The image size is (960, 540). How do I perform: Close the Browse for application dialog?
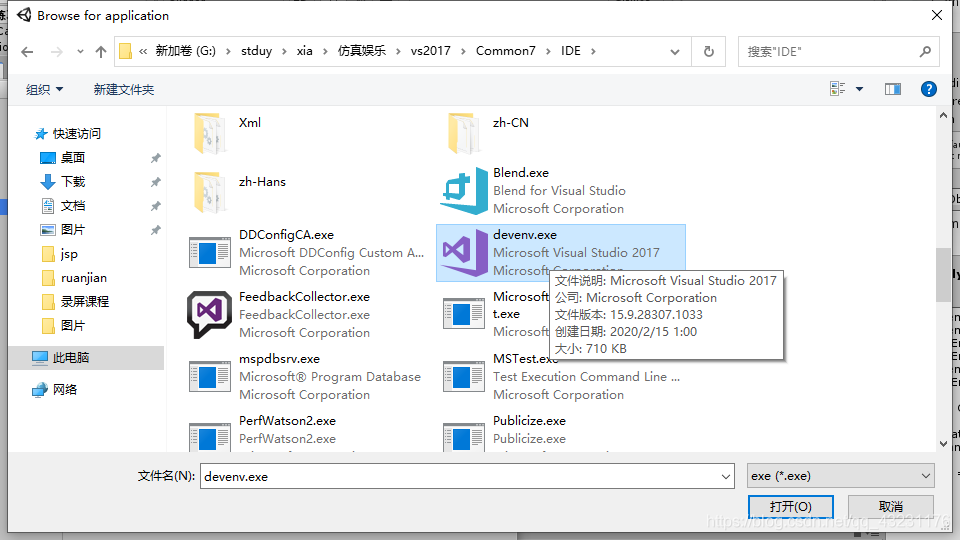pyautogui.click(x=937, y=15)
